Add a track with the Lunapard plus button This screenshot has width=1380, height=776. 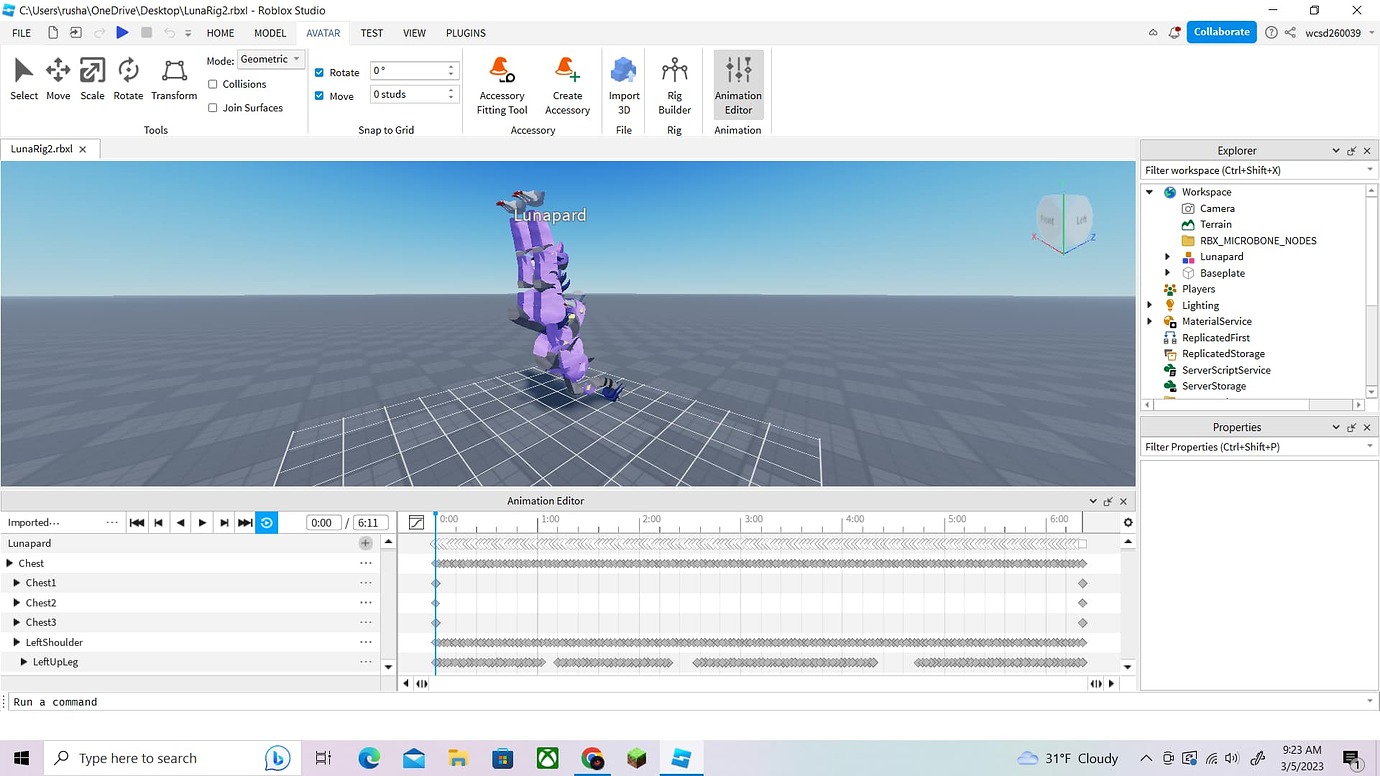tap(366, 543)
